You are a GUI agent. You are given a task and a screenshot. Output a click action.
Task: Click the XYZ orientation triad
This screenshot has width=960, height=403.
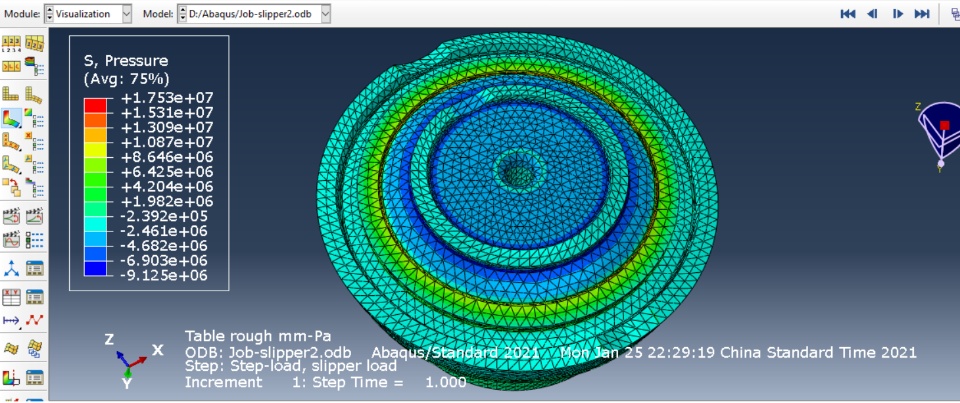(x=135, y=360)
